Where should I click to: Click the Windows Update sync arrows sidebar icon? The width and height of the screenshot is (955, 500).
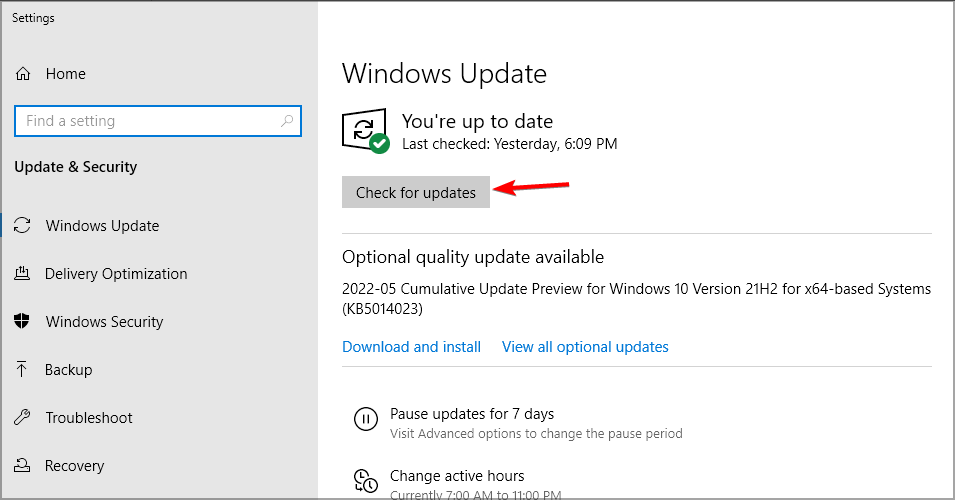[x=23, y=225]
